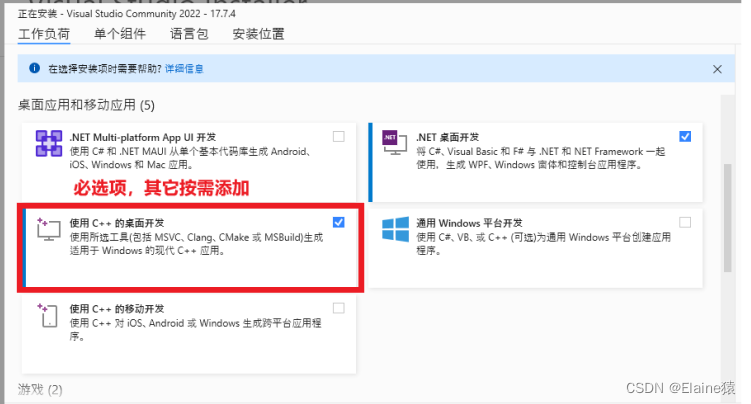Viewport: 751px width, 404px height.
Task: Click the 通用 Windows 平台开发 Windows logo icon
Action: [395, 229]
